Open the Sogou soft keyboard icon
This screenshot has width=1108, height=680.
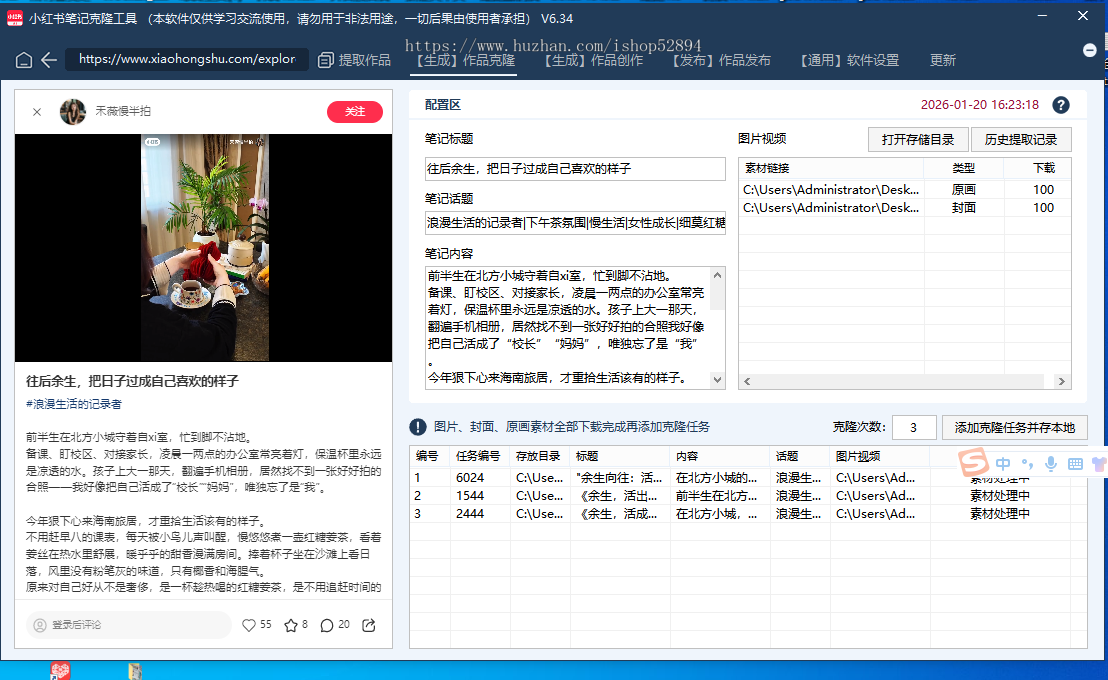[x=1075, y=464]
